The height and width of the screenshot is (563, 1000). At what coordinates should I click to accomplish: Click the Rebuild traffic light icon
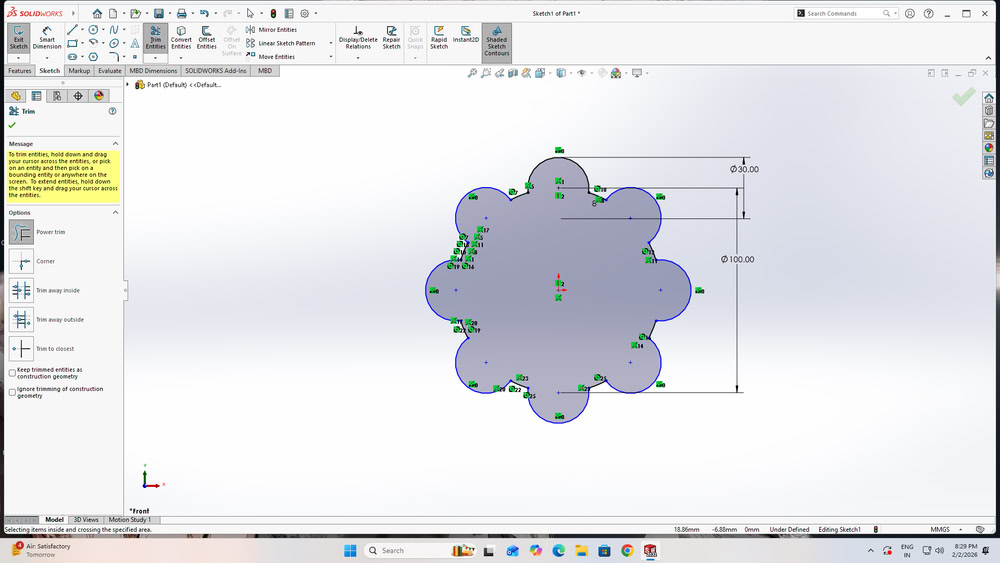pyautogui.click(x=273, y=13)
